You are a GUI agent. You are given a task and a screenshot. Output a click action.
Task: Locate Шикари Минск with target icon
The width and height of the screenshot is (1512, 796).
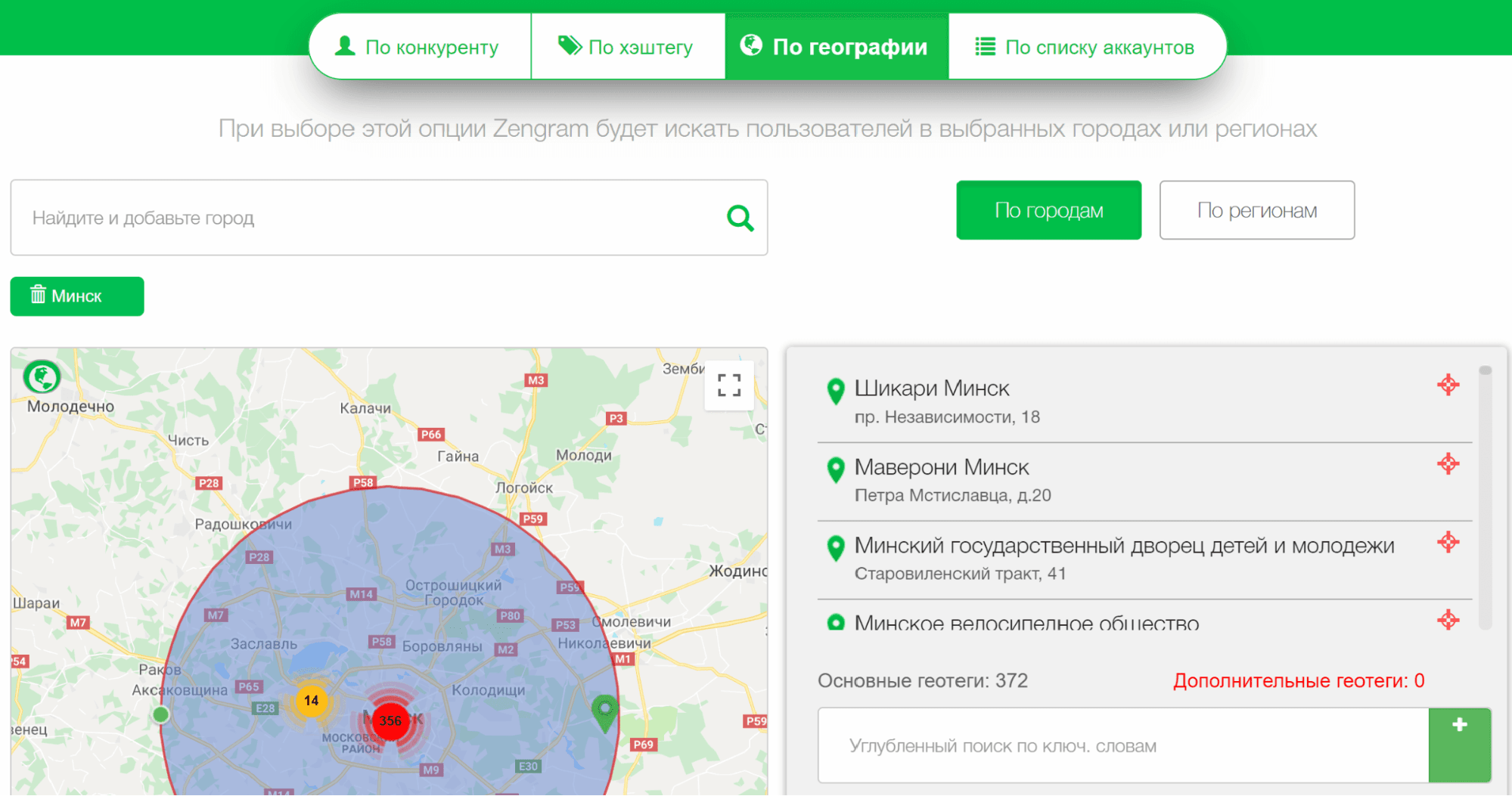click(1448, 385)
